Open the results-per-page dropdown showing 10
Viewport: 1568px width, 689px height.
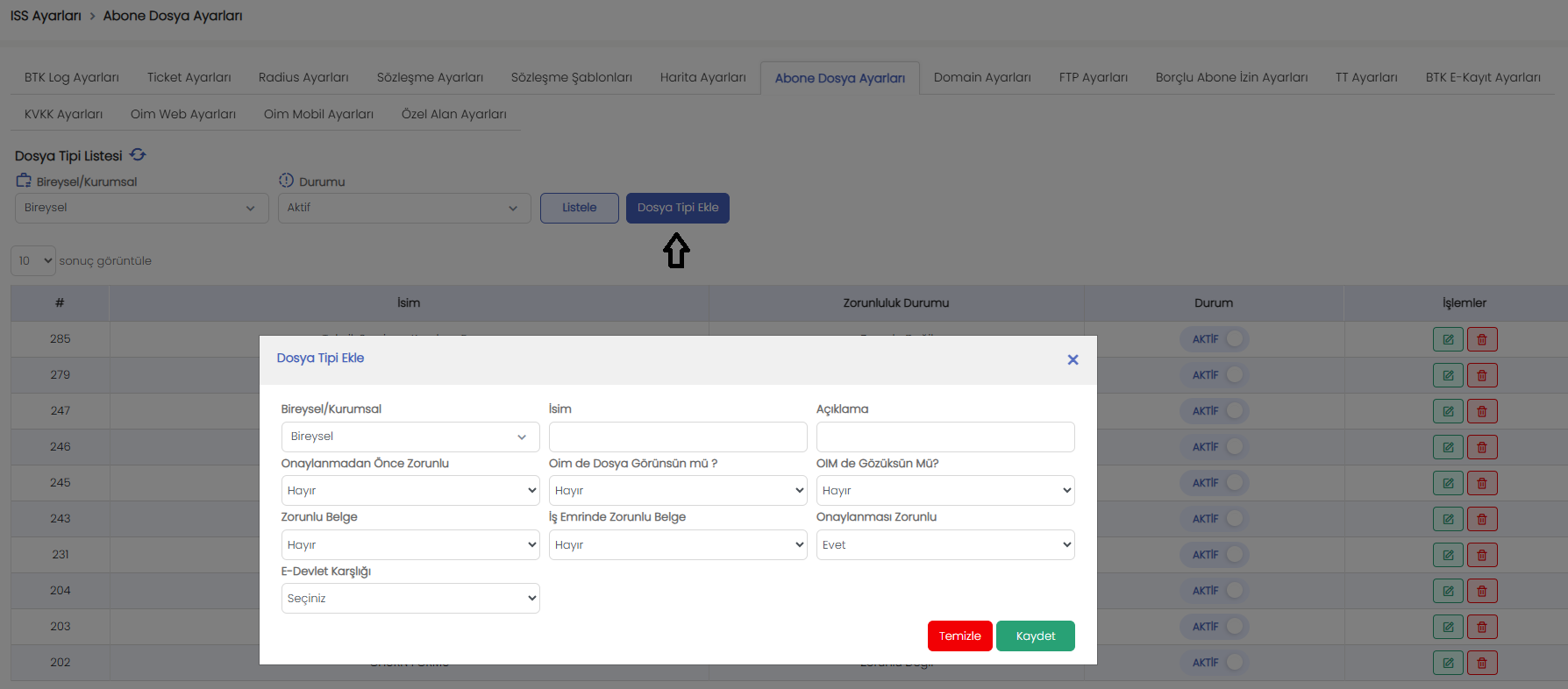click(x=33, y=260)
